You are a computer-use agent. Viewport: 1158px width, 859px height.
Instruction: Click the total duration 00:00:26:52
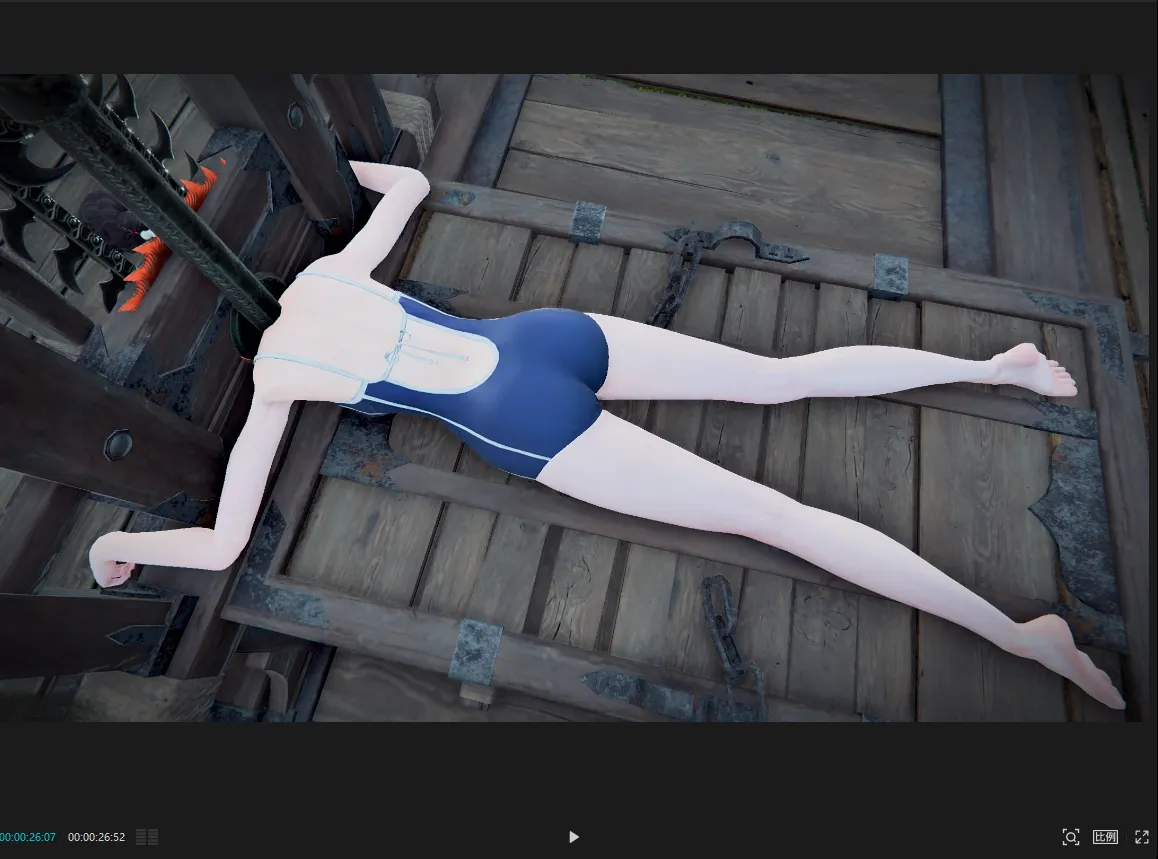[x=97, y=837]
